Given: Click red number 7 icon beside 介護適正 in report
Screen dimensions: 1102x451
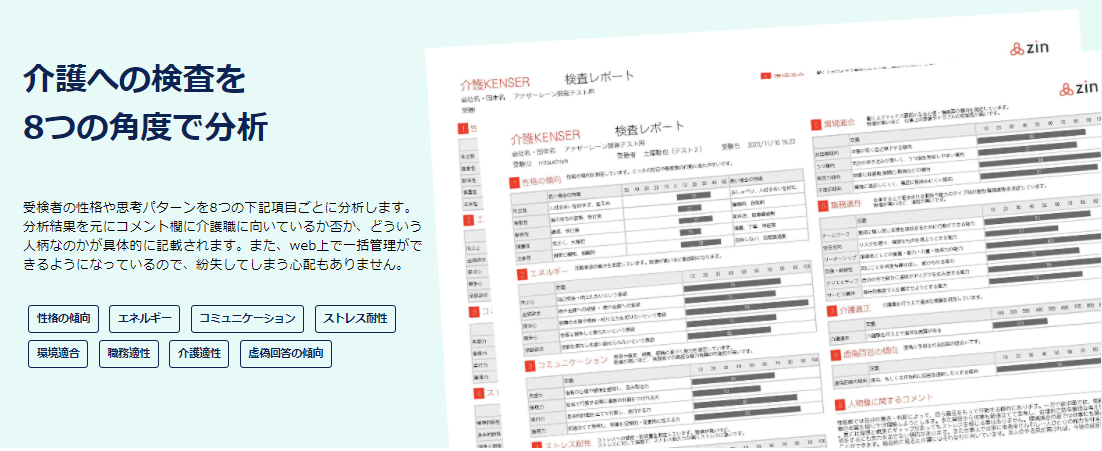Looking at the screenshot, I should [830, 309].
